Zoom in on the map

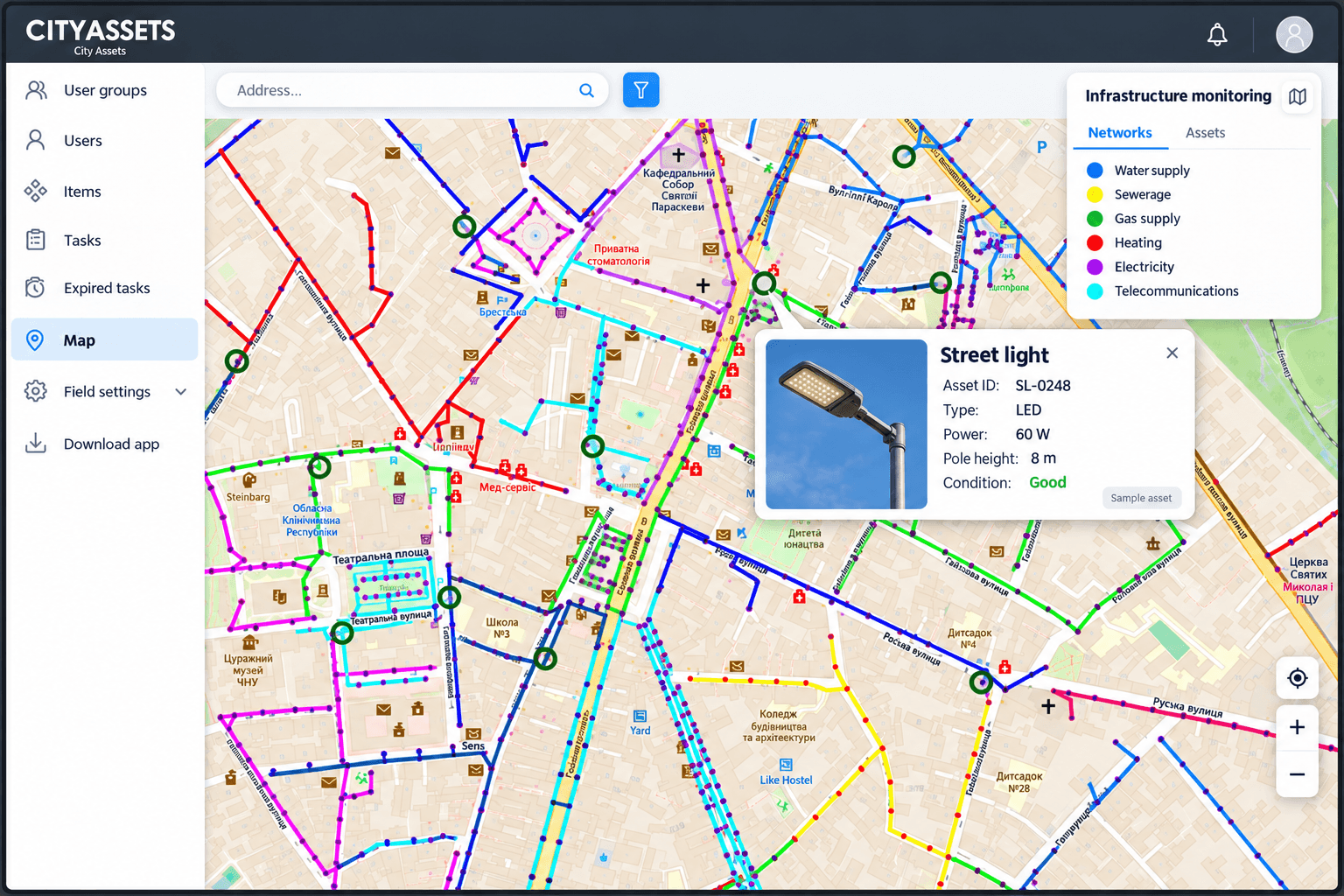point(1298,727)
